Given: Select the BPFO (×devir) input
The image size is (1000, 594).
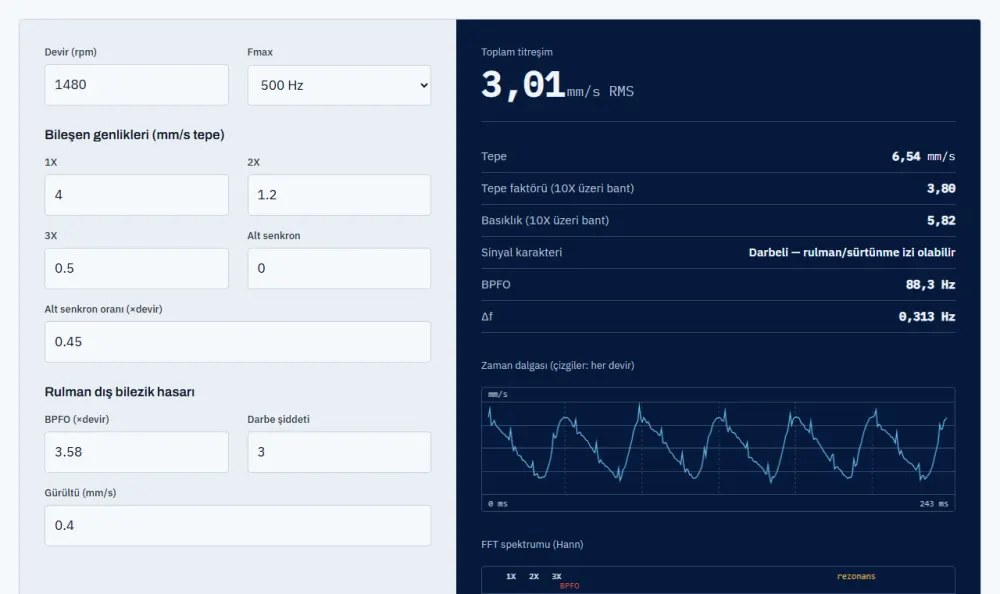Looking at the screenshot, I should click(136, 452).
